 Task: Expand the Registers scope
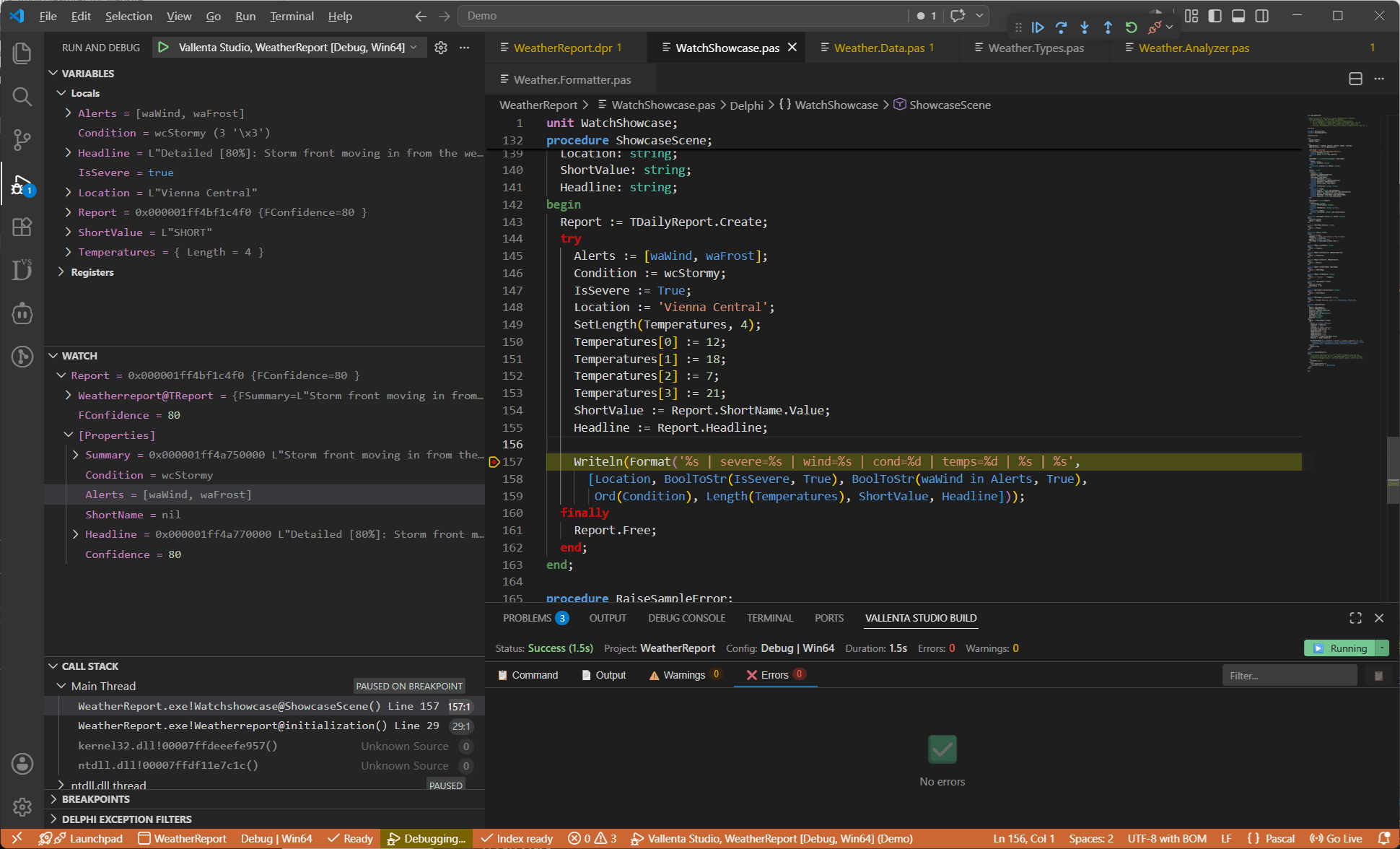pyautogui.click(x=61, y=272)
